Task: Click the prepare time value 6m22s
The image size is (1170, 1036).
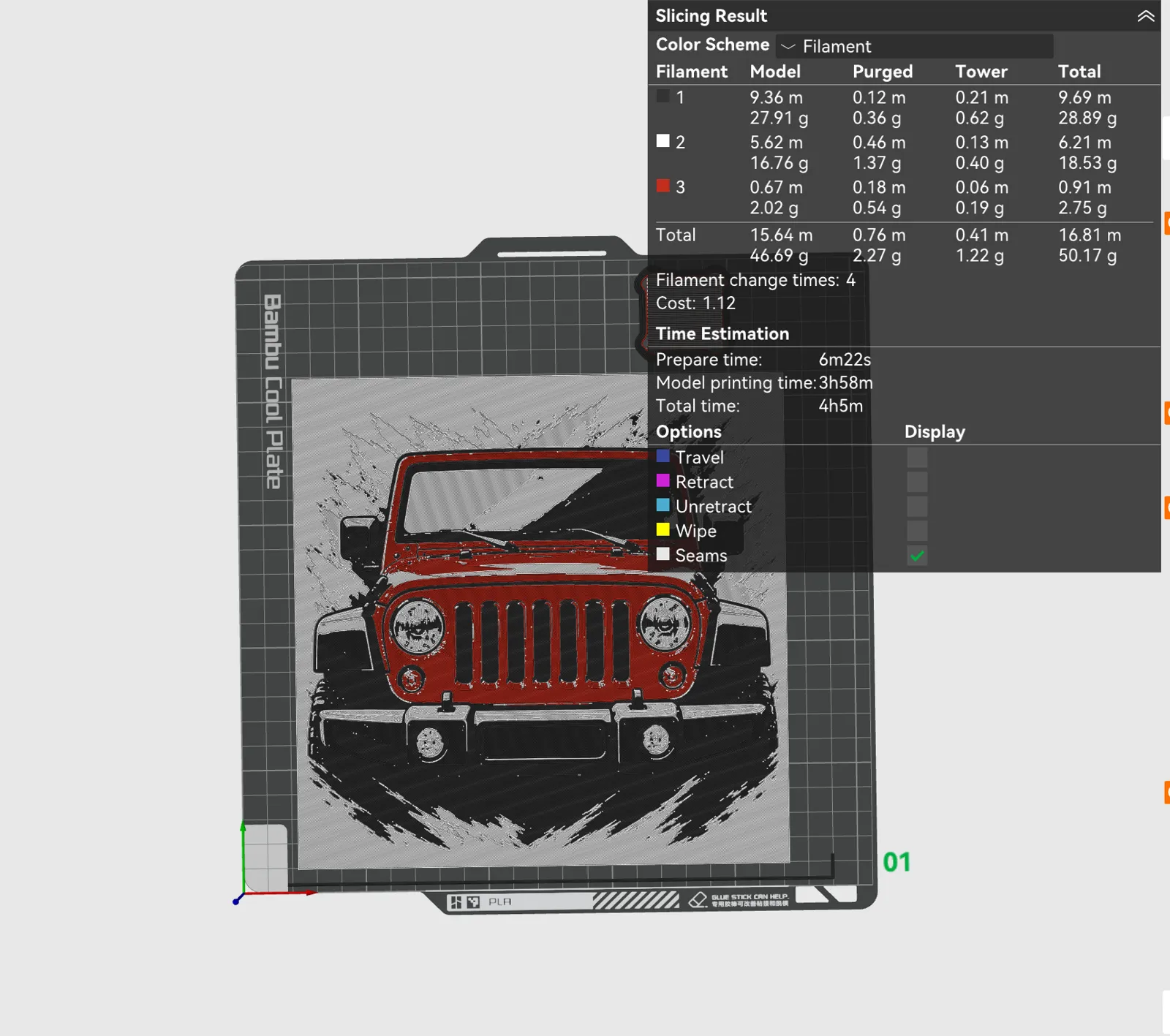Action: 845,360
